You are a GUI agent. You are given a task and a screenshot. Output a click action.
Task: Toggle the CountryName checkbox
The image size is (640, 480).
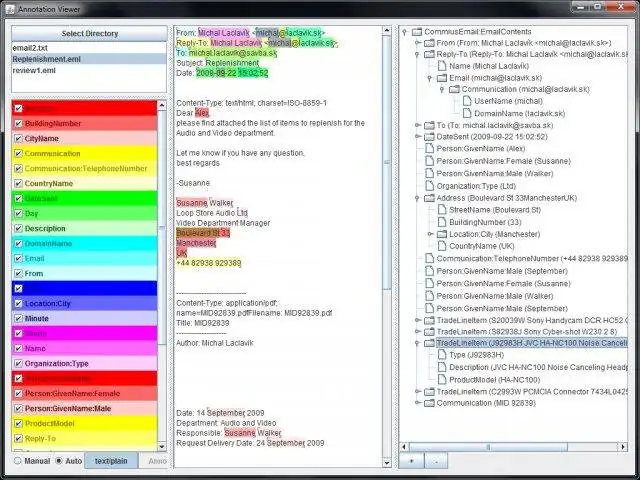(18, 183)
